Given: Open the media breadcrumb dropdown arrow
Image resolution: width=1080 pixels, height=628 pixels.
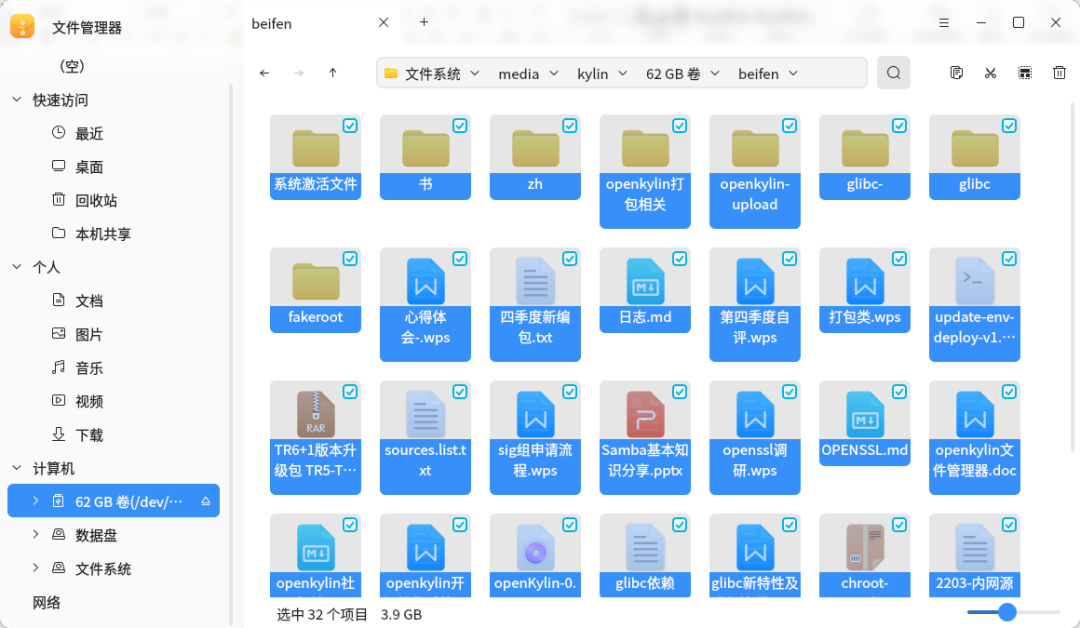Looking at the screenshot, I should [554, 73].
